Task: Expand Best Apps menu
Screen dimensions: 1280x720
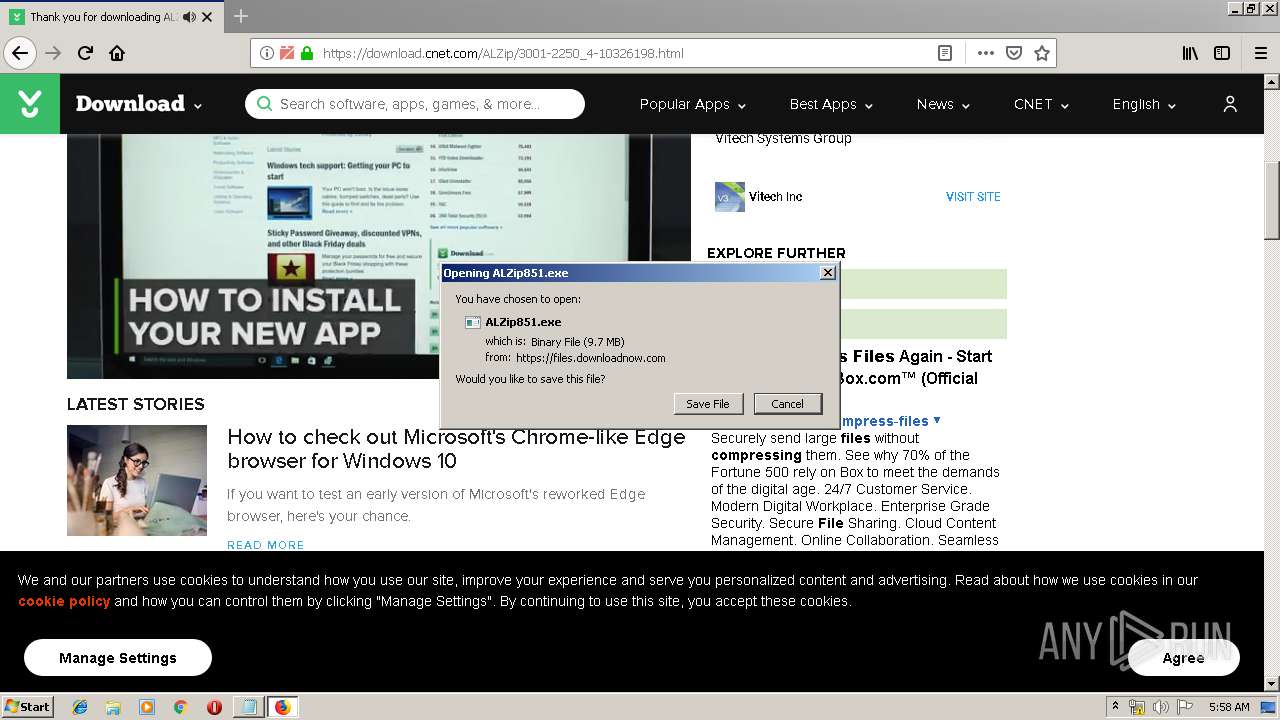Action: point(831,104)
